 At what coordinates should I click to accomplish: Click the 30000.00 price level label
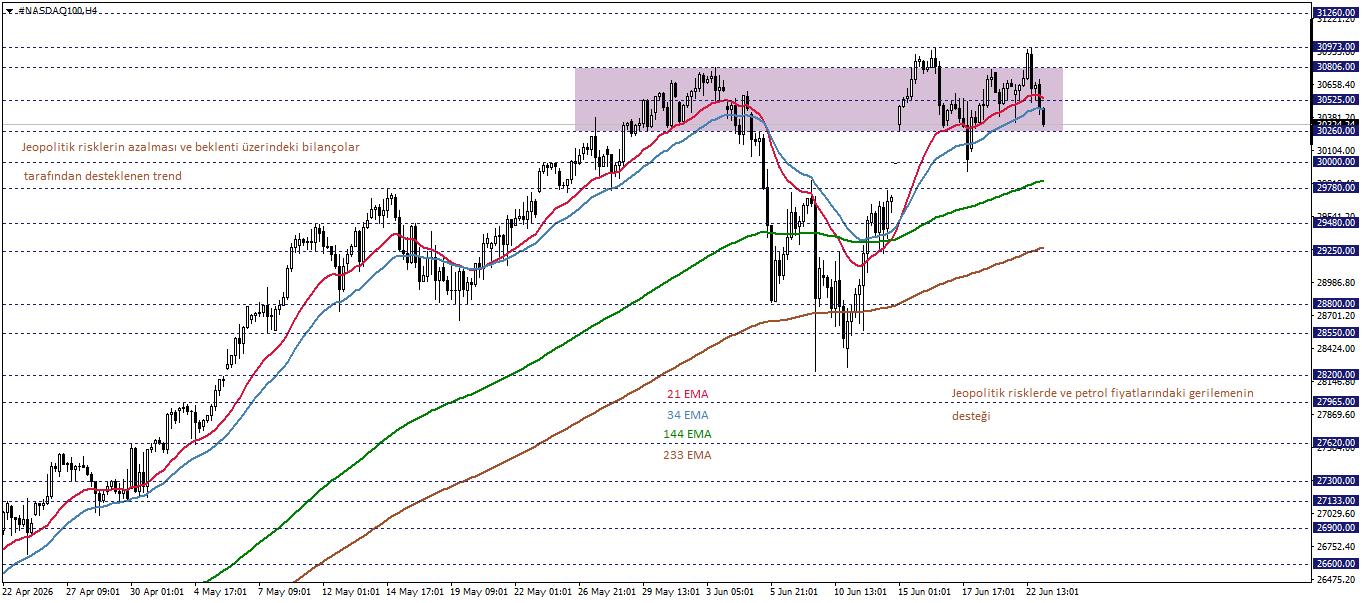click(1336, 162)
